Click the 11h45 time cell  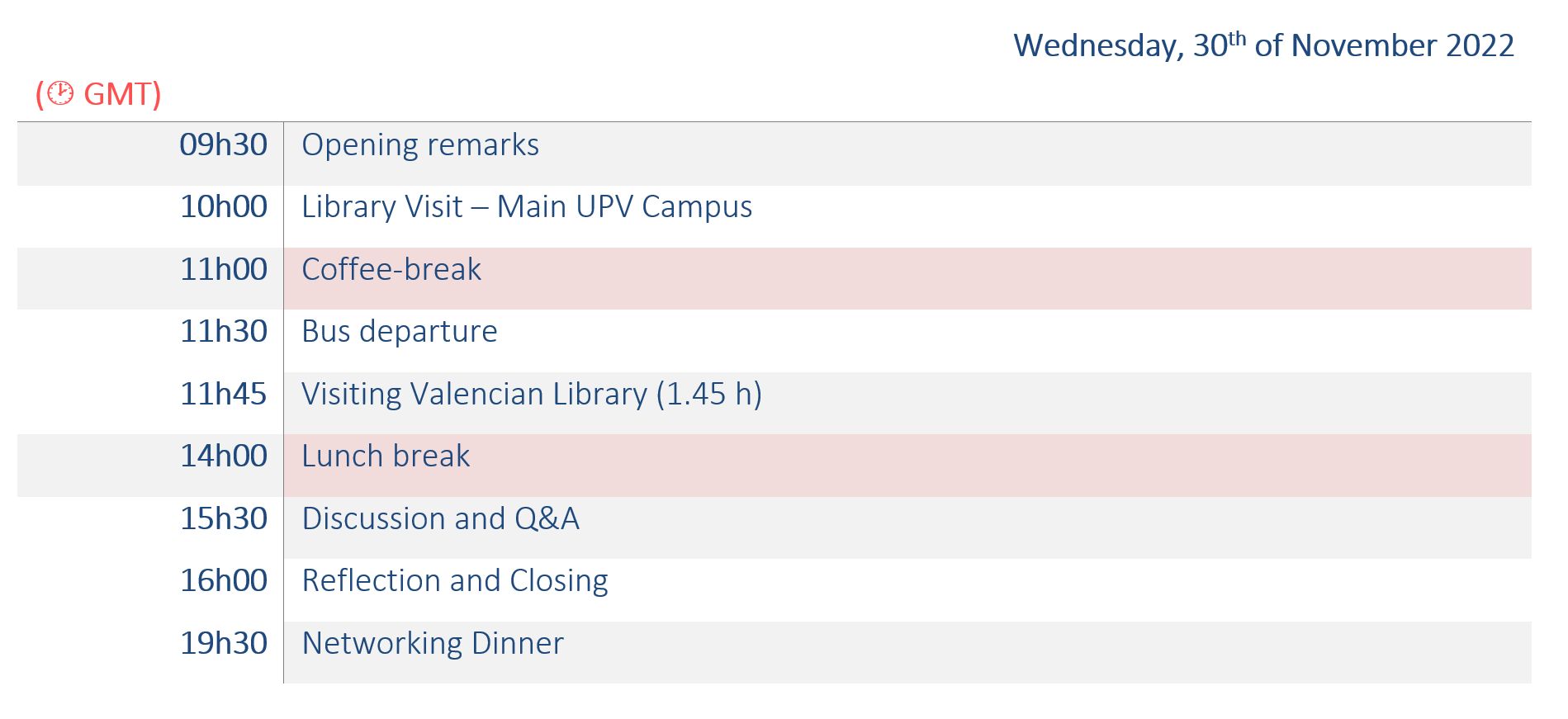(x=224, y=395)
